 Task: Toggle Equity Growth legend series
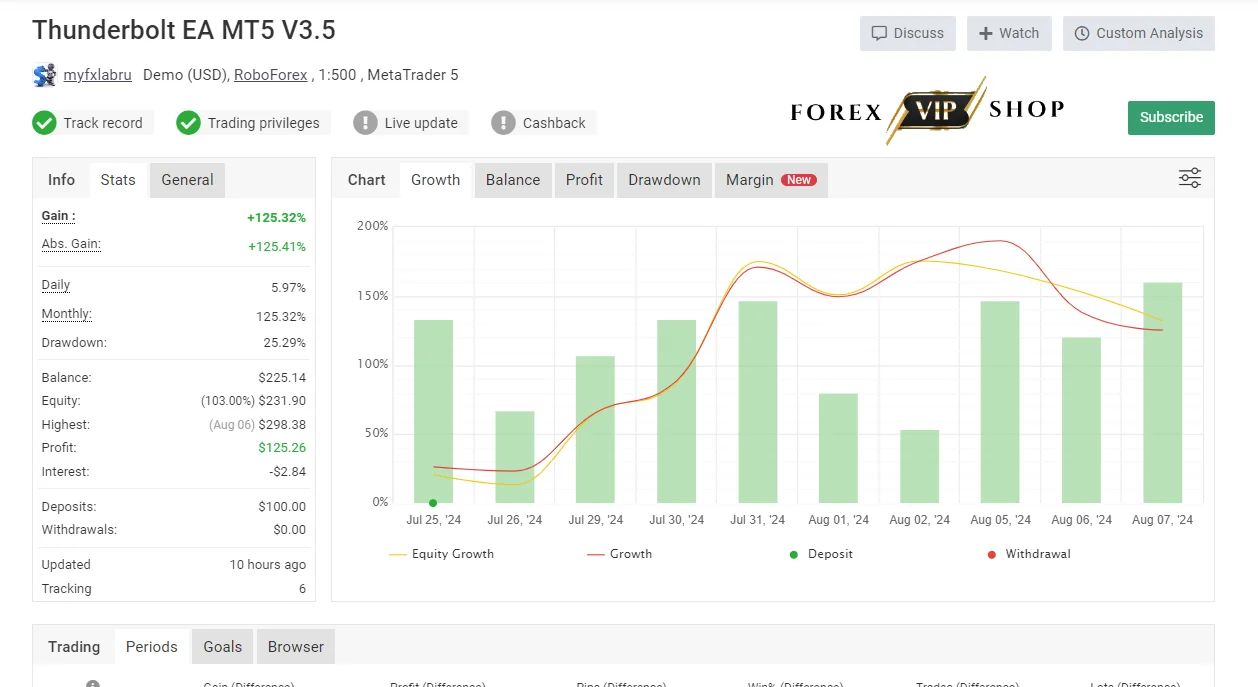(441, 554)
